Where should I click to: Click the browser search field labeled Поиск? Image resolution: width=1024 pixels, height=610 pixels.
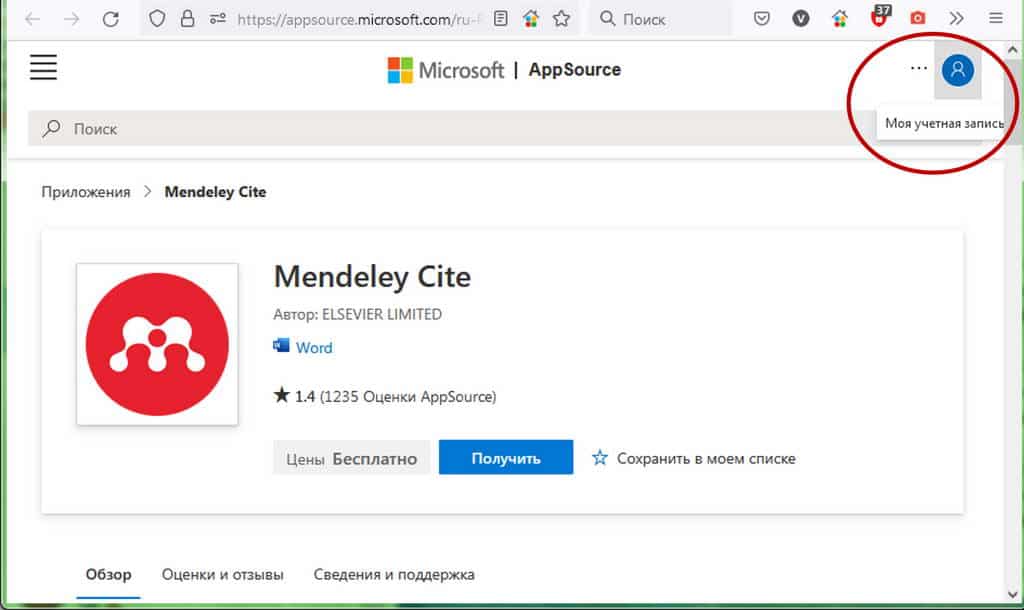click(x=661, y=19)
